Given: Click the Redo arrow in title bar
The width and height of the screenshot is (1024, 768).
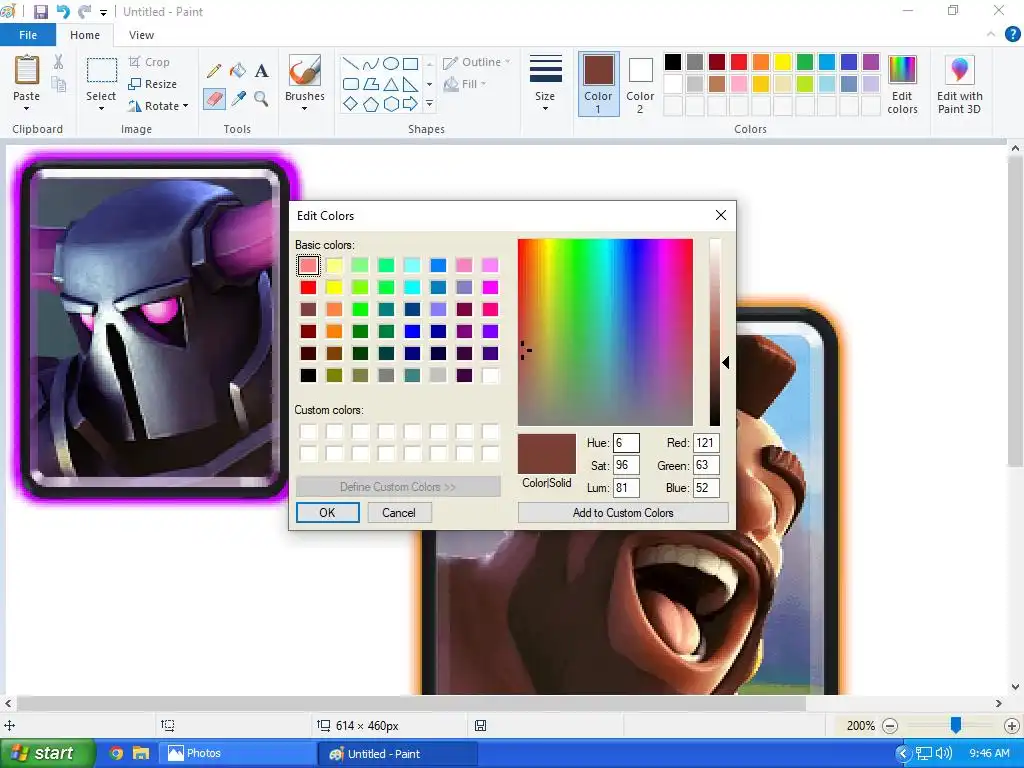Looking at the screenshot, I should pyautogui.click(x=85, y=12).
